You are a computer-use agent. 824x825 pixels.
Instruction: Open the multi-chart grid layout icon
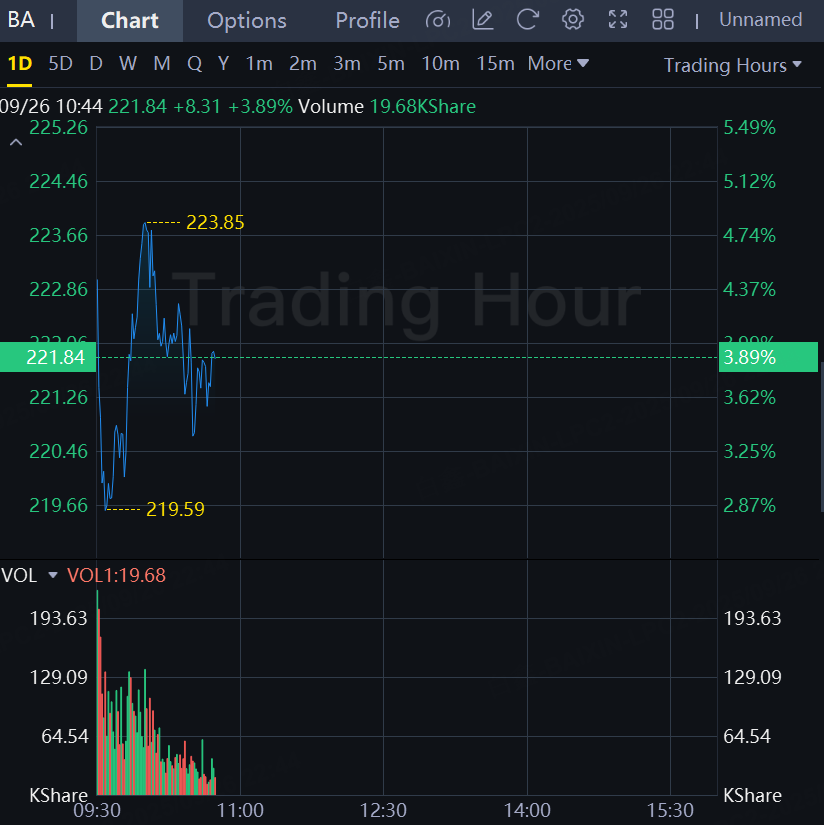coord(663,20)
